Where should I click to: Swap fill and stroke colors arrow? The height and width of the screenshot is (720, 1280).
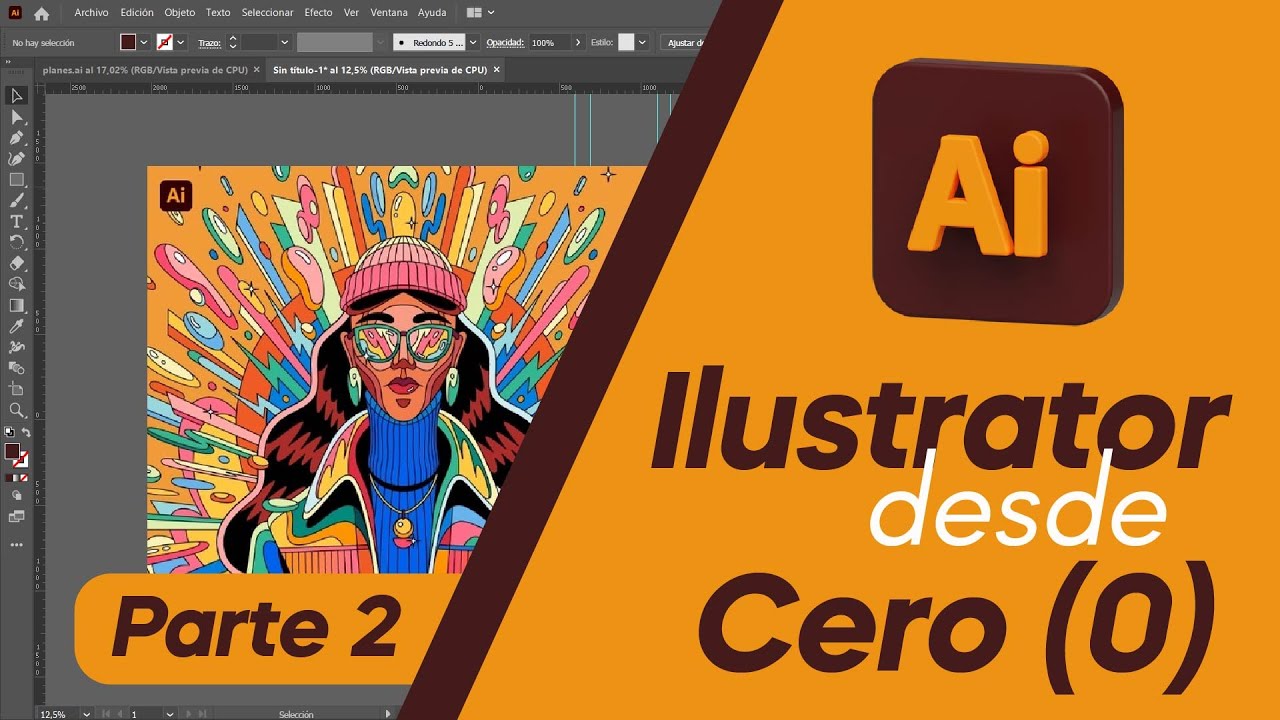pos(26,433)
